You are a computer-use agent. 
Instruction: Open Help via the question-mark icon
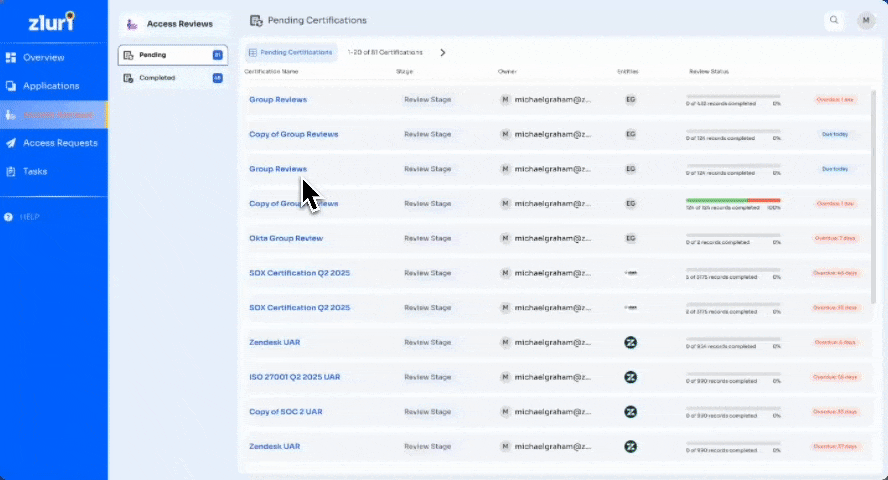[x=8, y=217]
